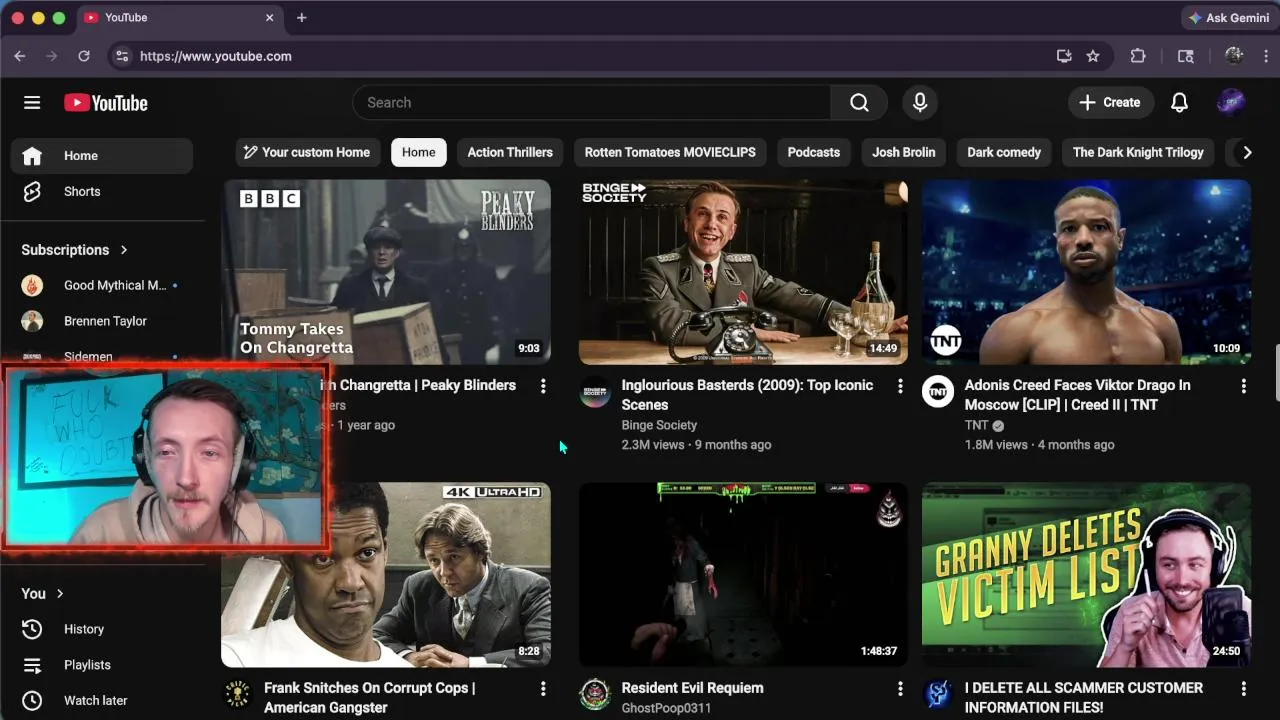This screenshot has width=1280, height=720.
Task: Go to Home in the sidebar
Action: pos(102,156)
